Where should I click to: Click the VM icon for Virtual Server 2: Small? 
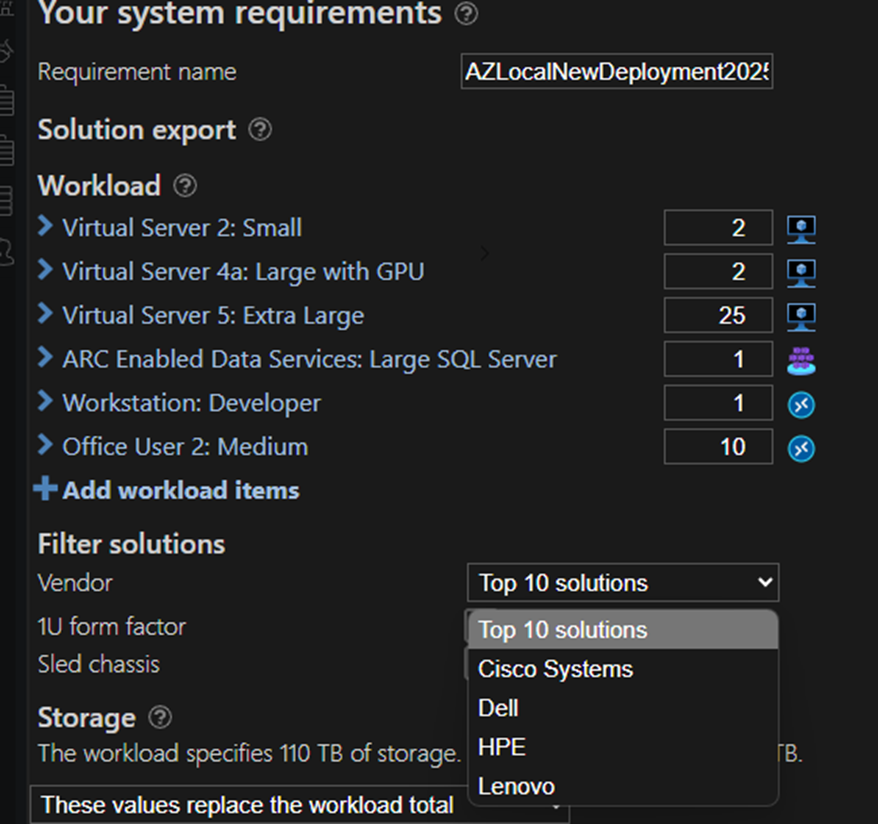801,228
